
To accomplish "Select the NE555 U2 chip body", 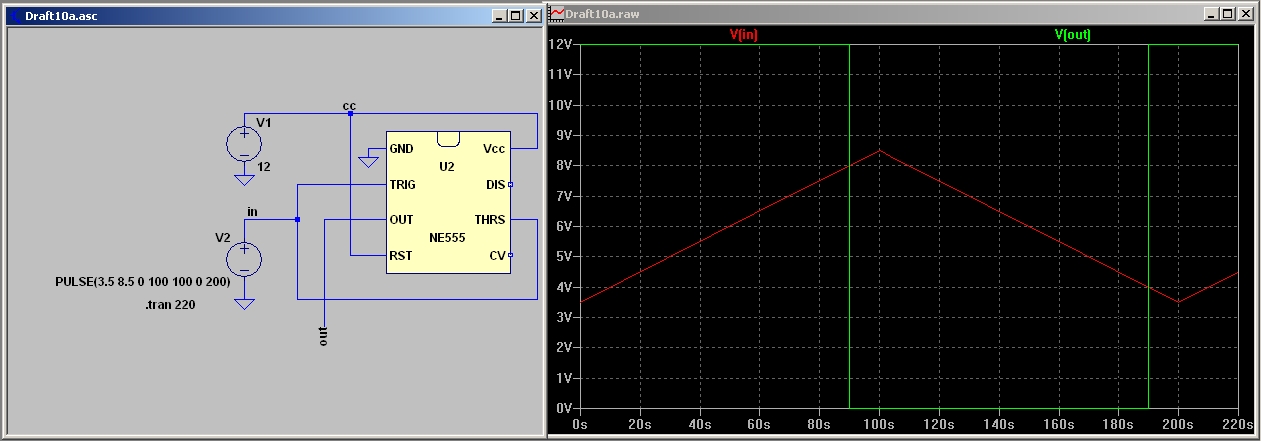I will pos(448,202).
